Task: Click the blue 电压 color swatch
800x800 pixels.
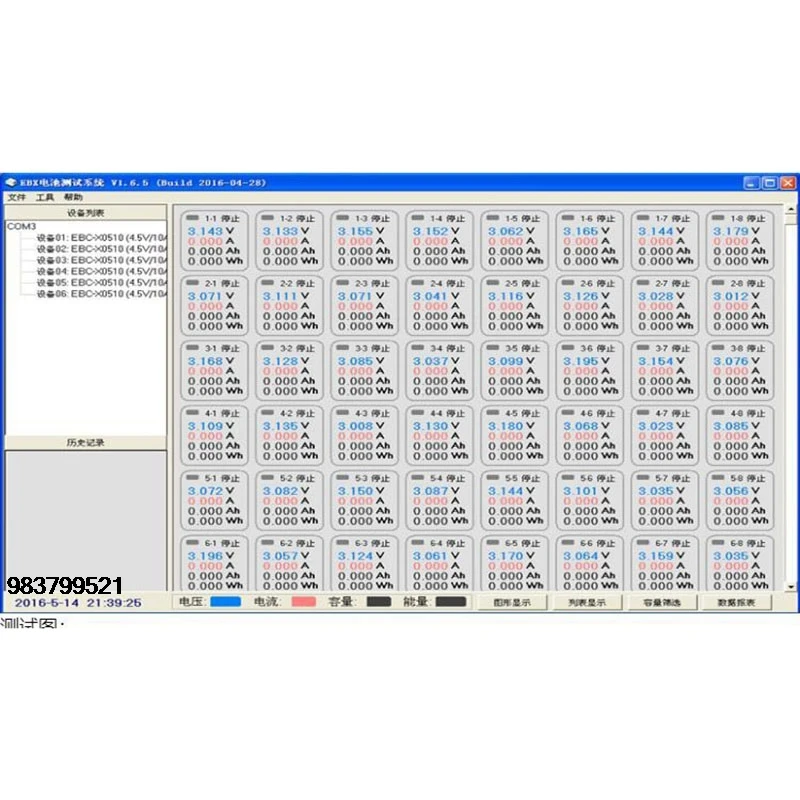Action: click(226, 602)
